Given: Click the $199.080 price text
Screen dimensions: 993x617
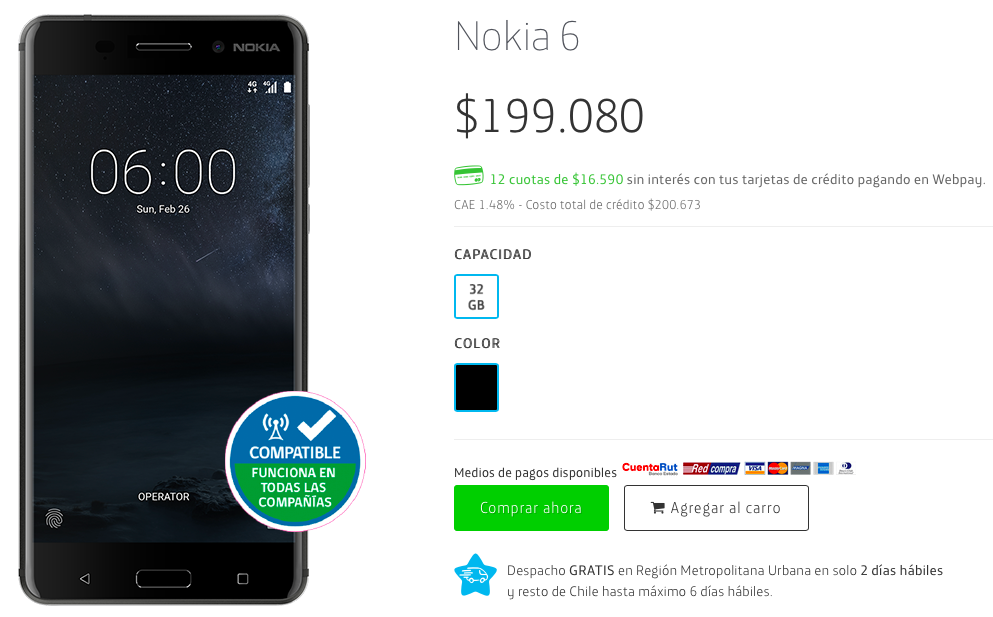Looking at the screenshot, I should click(549, 115).
